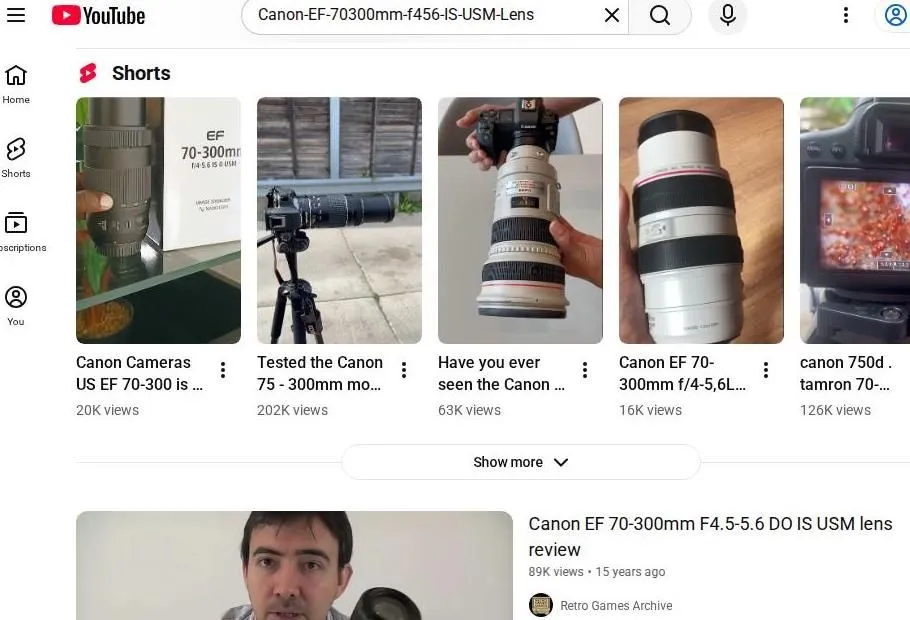Clear the search box text
Screen dimensions: 910x620
[x=612, y=15]
